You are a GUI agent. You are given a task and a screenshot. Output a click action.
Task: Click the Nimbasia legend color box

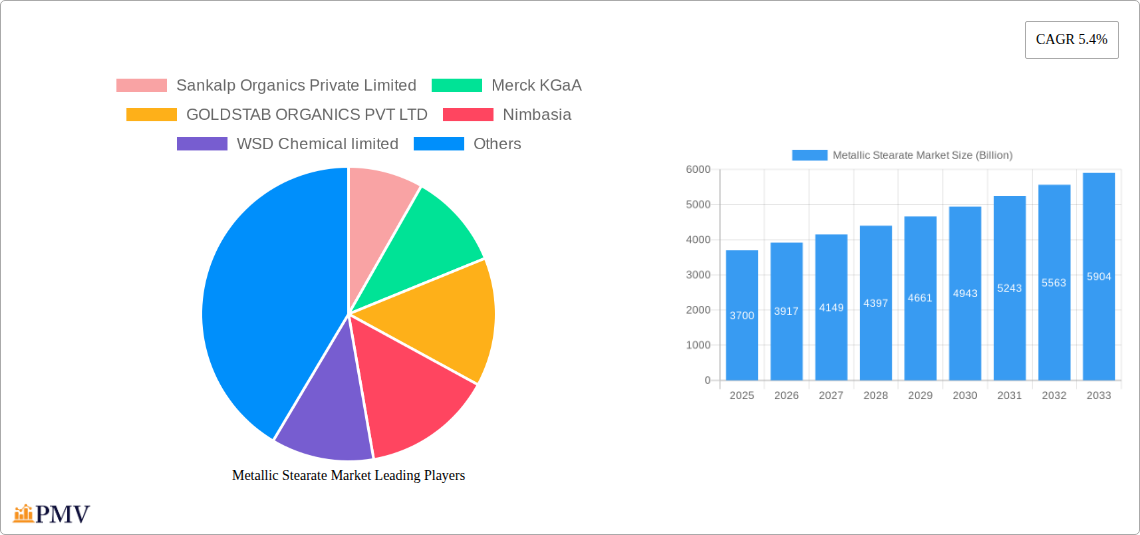click(468, 115)
